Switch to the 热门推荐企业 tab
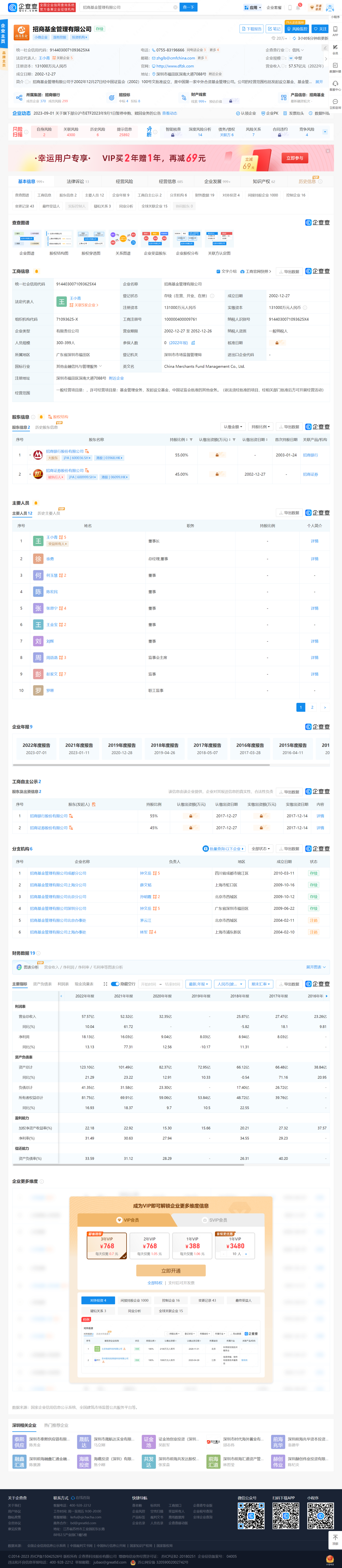Image resolution: width=342 pixels, height=1568 pixels. click(x=56, y=1425)
